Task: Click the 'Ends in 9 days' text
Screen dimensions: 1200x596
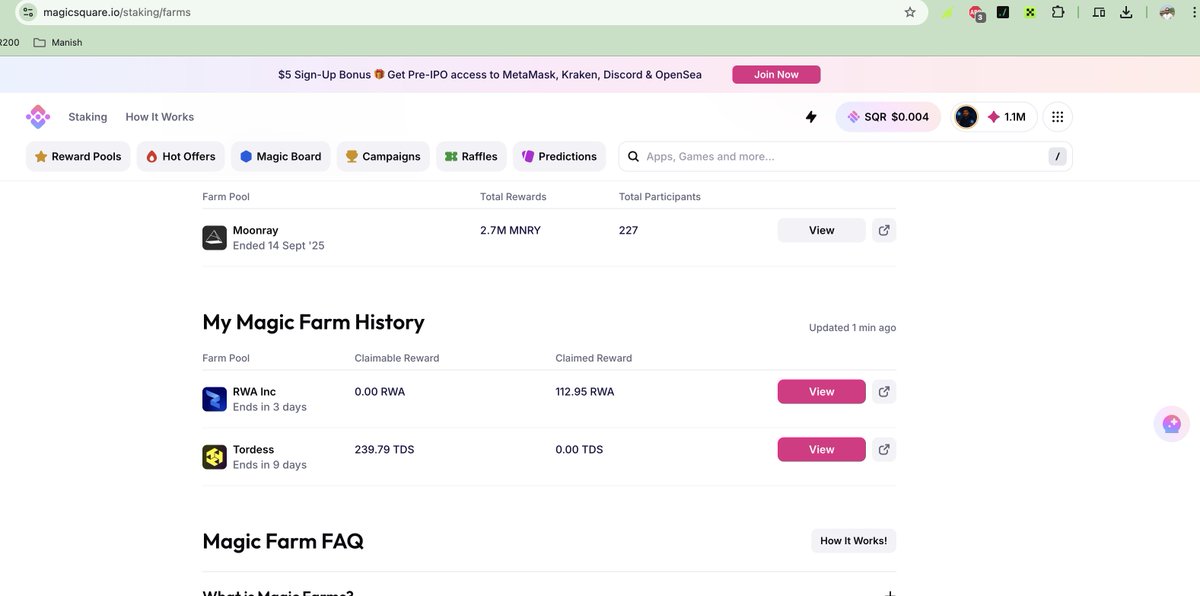Action: coord(270,465)
